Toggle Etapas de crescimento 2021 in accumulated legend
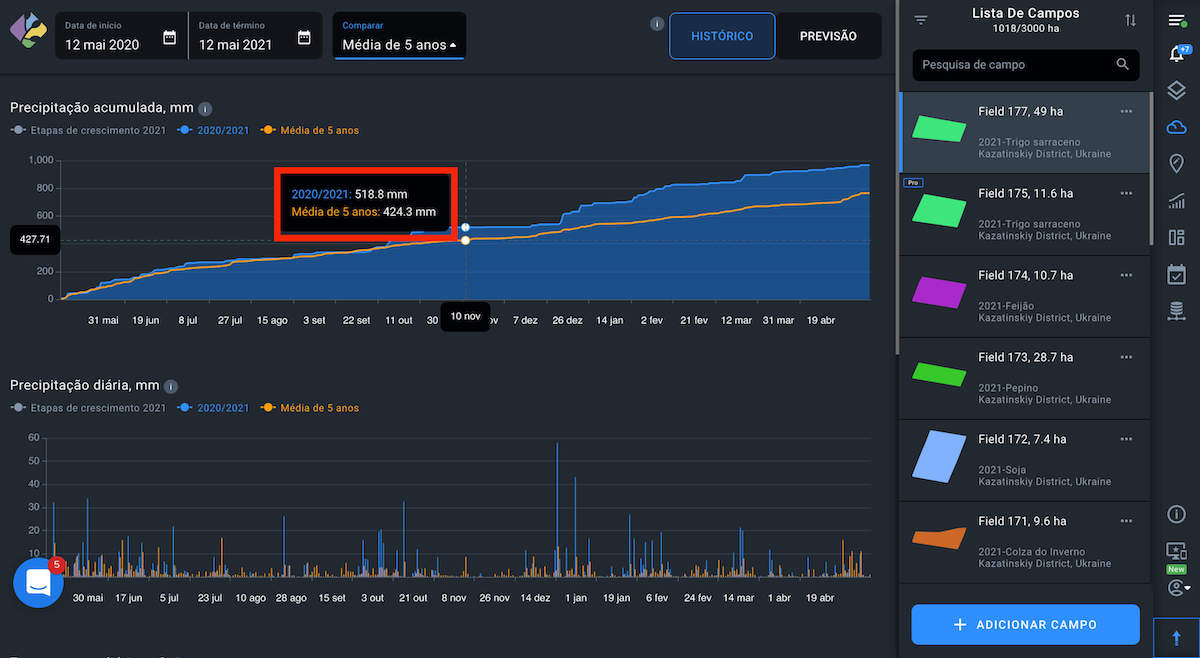Viewport: 1200px width, 658px height. (x=88, y=130)
